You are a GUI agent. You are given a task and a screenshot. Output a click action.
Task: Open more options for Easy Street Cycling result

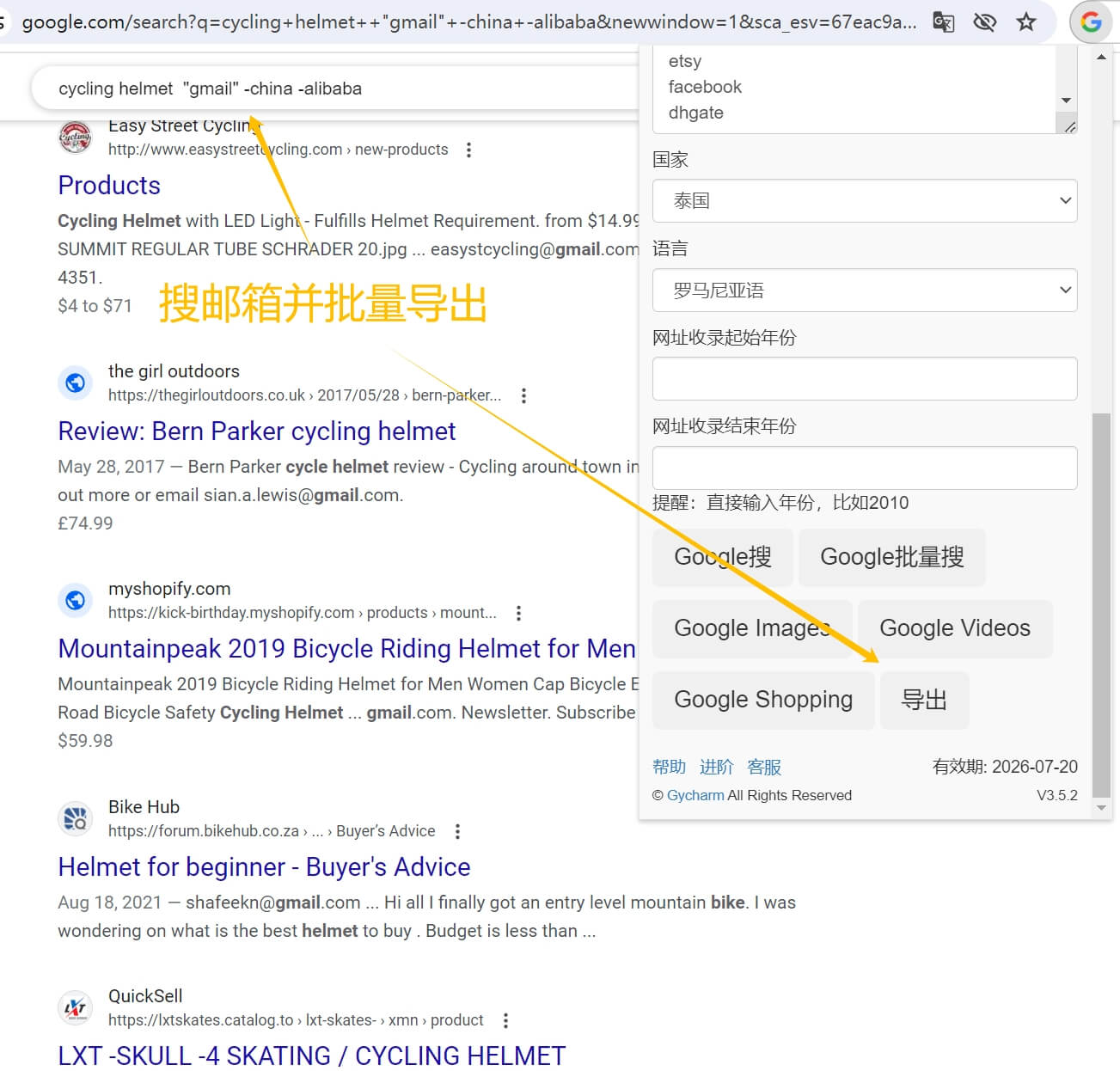click(468, 150)
